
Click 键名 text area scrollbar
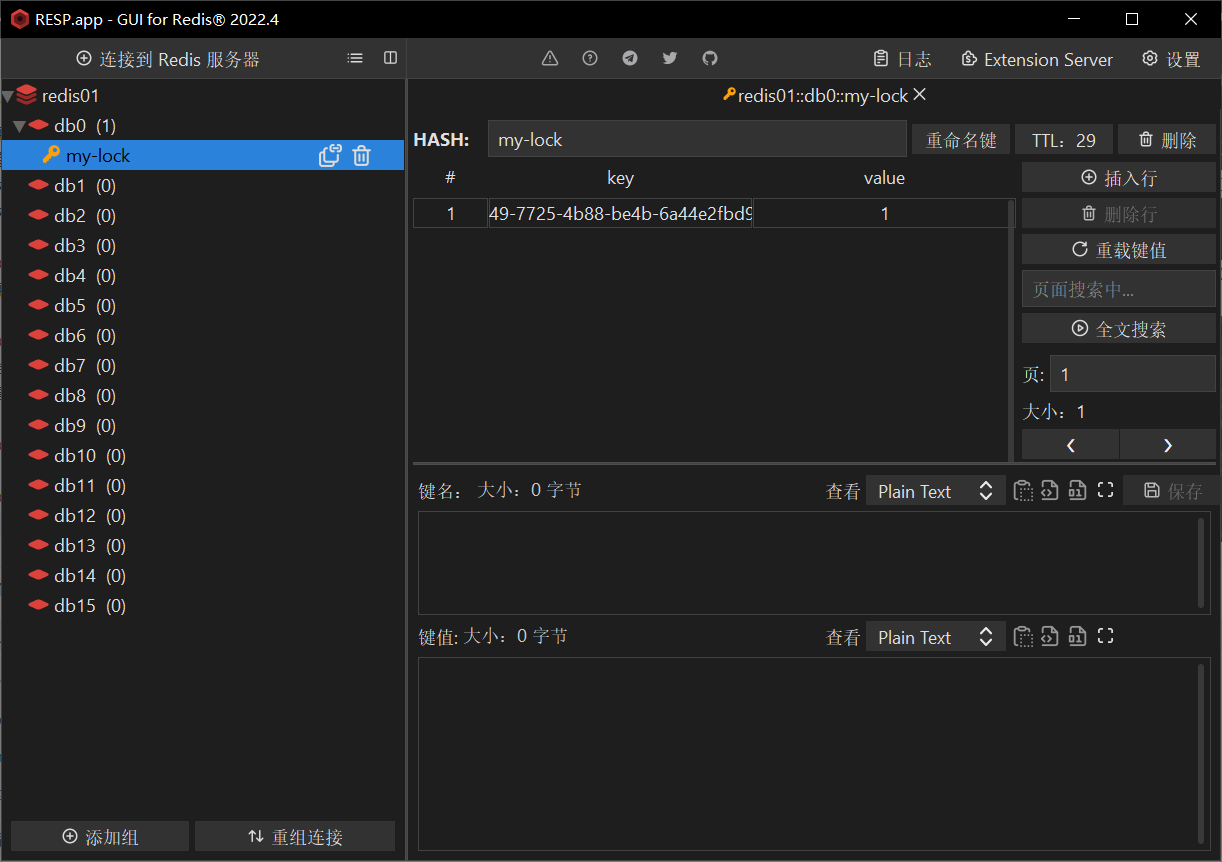tap(1202, 563)
